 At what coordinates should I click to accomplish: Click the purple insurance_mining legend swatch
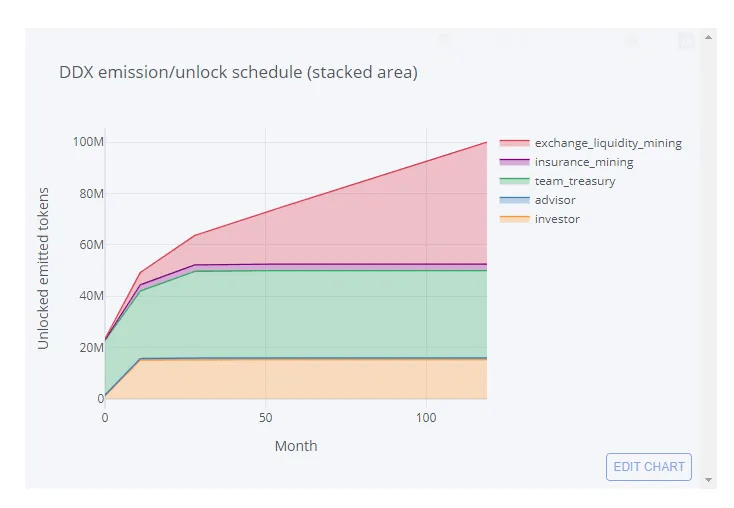[x=514, y=162]
